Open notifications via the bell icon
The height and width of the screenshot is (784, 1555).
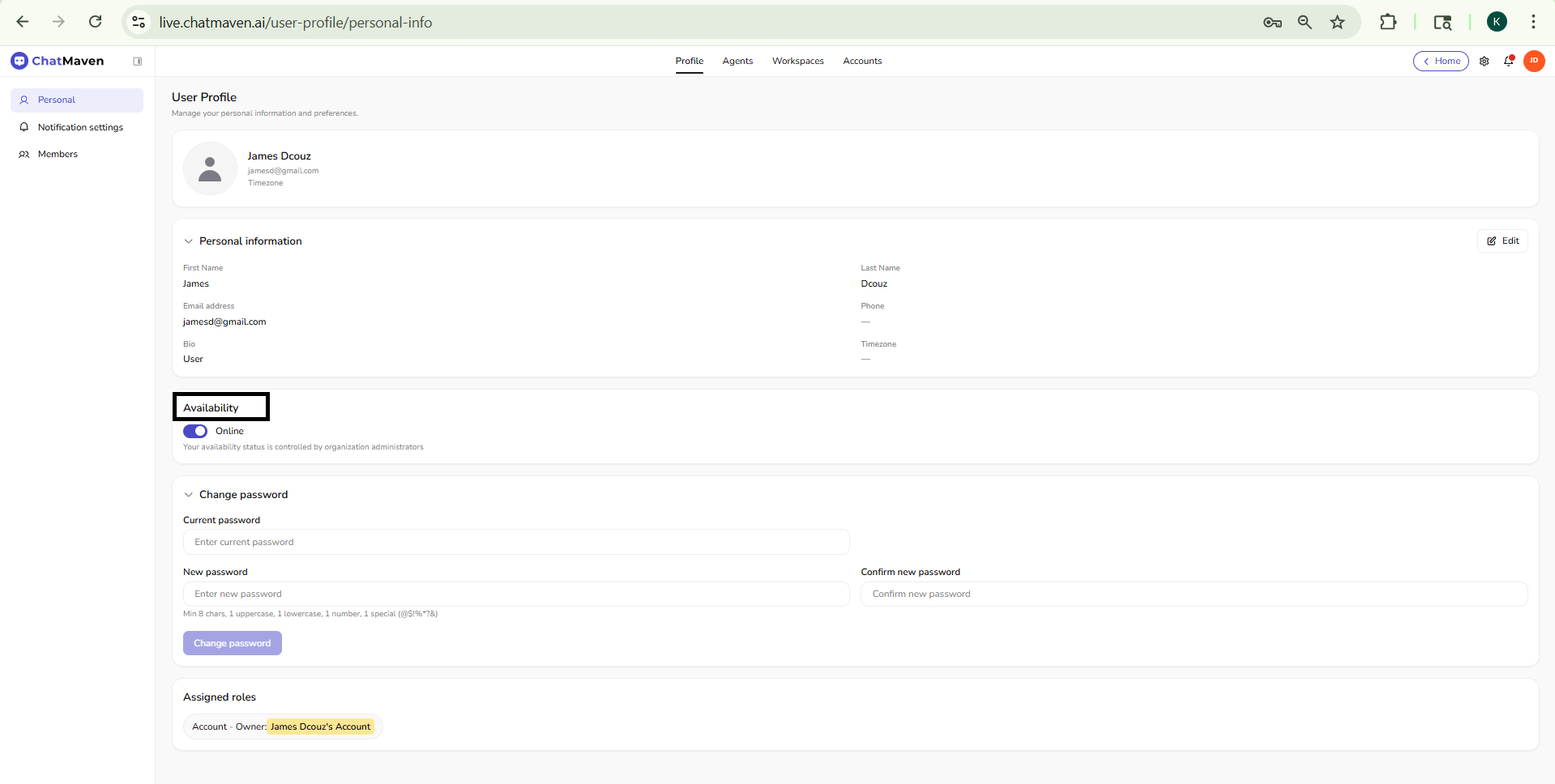pos(1509,61)
